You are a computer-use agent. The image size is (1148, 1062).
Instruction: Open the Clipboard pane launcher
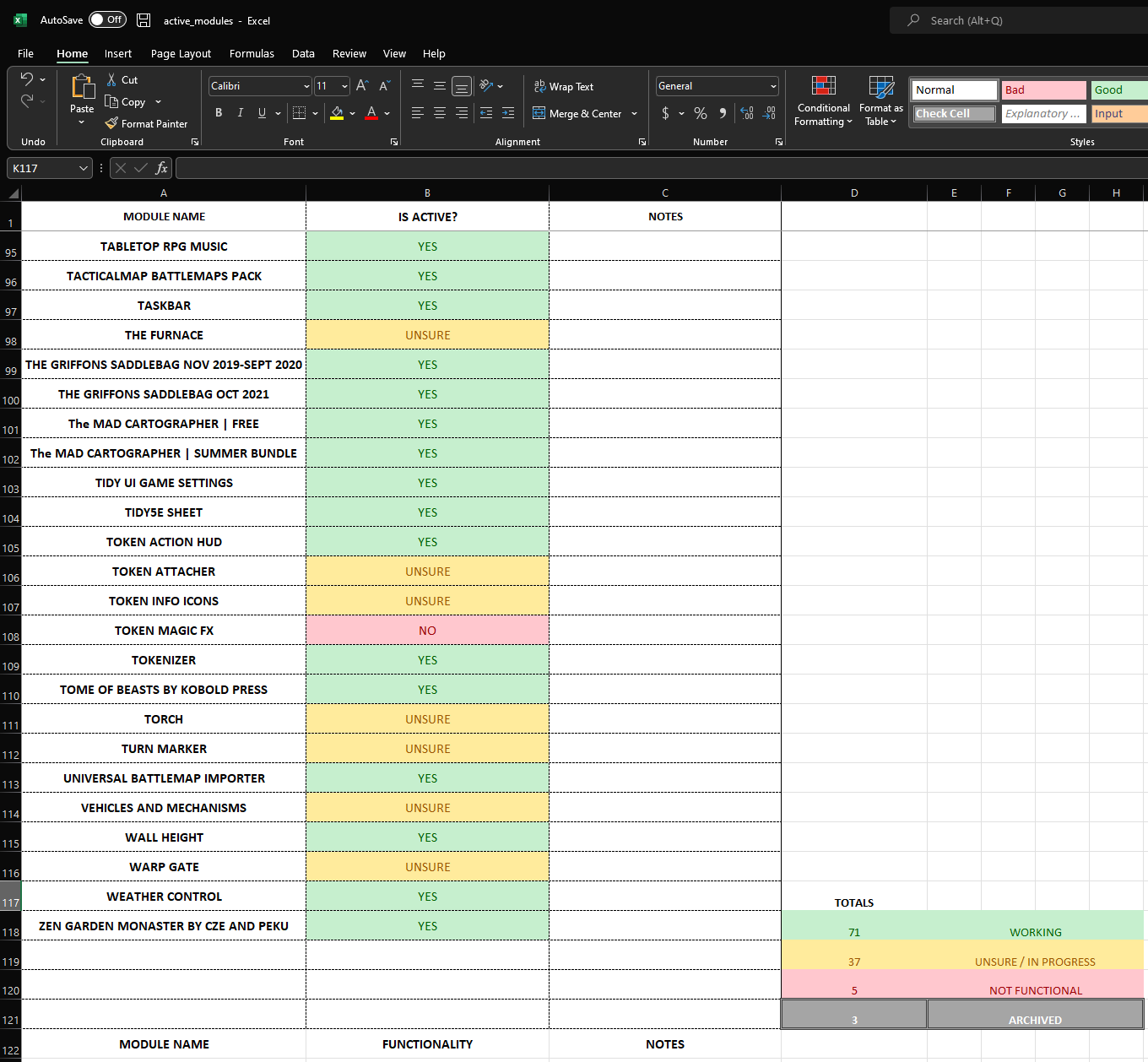click(195, 142)
